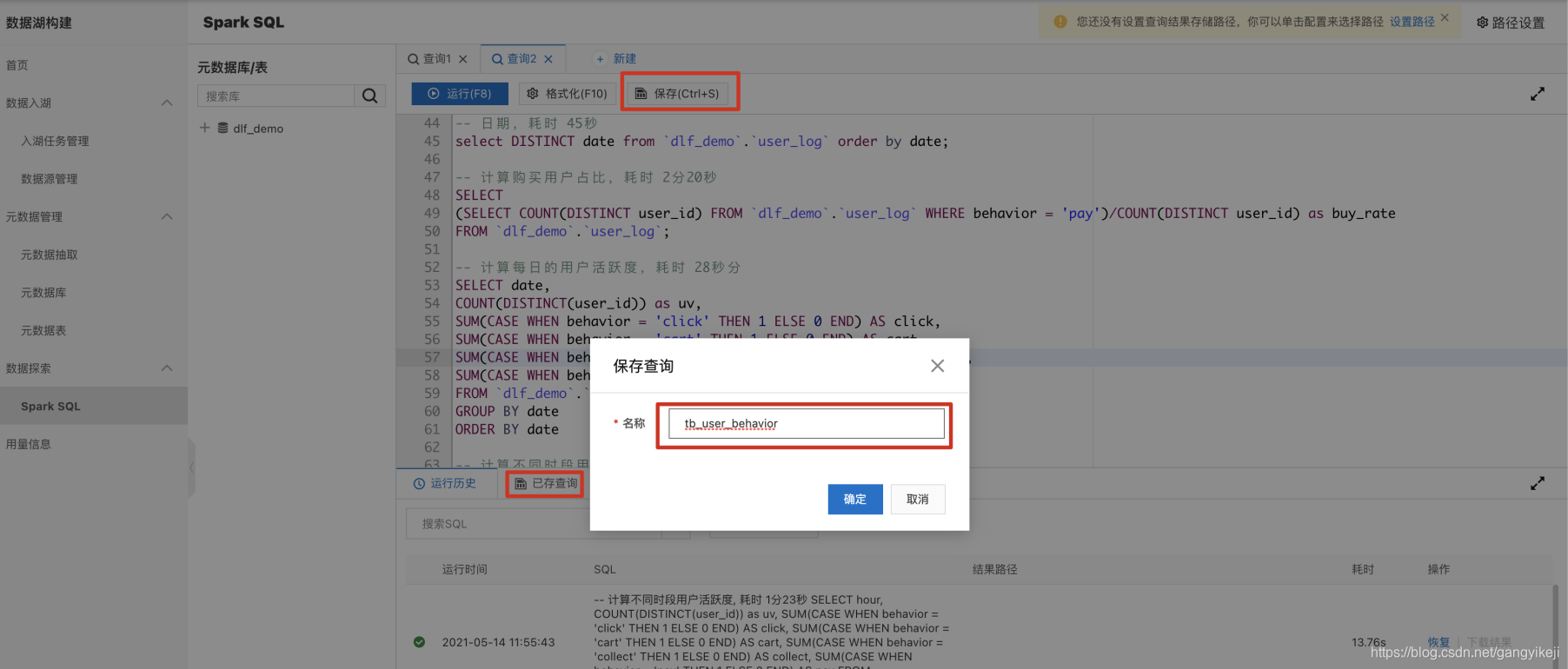
Task: Click editor line 53 SELECT date
Action: tap(502, 286)
